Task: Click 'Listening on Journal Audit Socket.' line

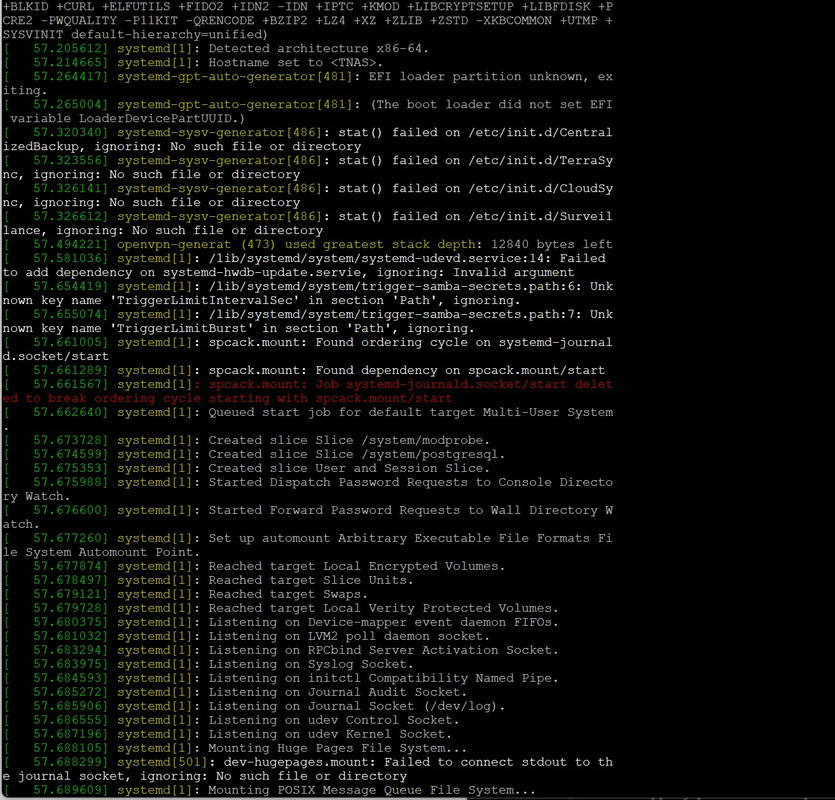Action: (x=338, y=691)
